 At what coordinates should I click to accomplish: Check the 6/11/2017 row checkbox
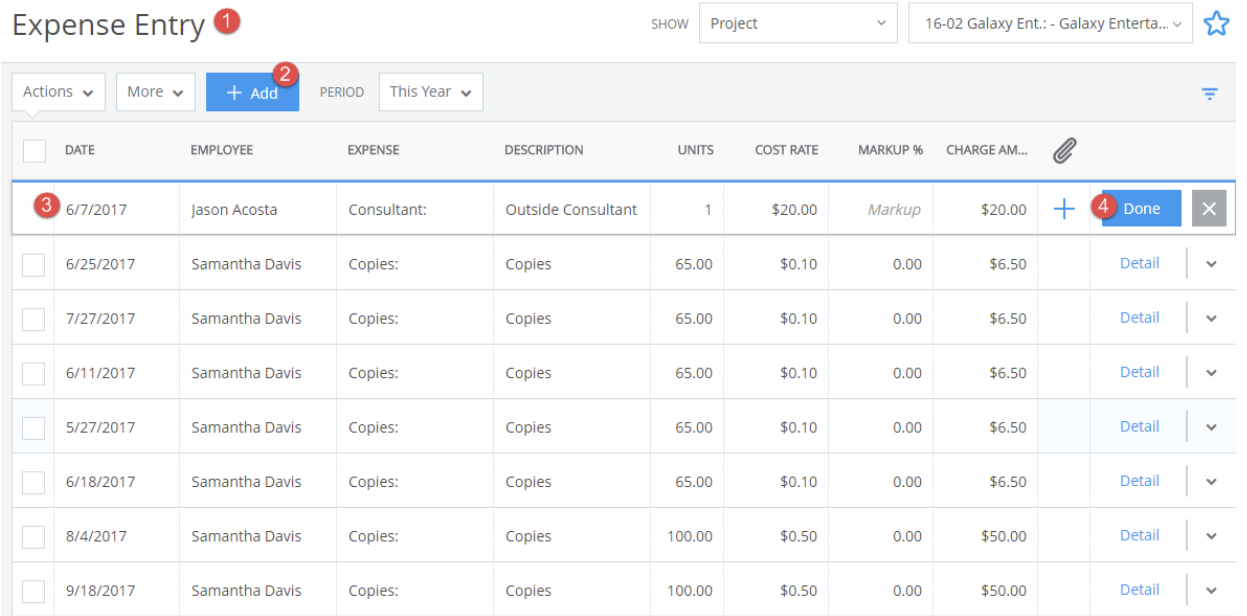[34, 373]
